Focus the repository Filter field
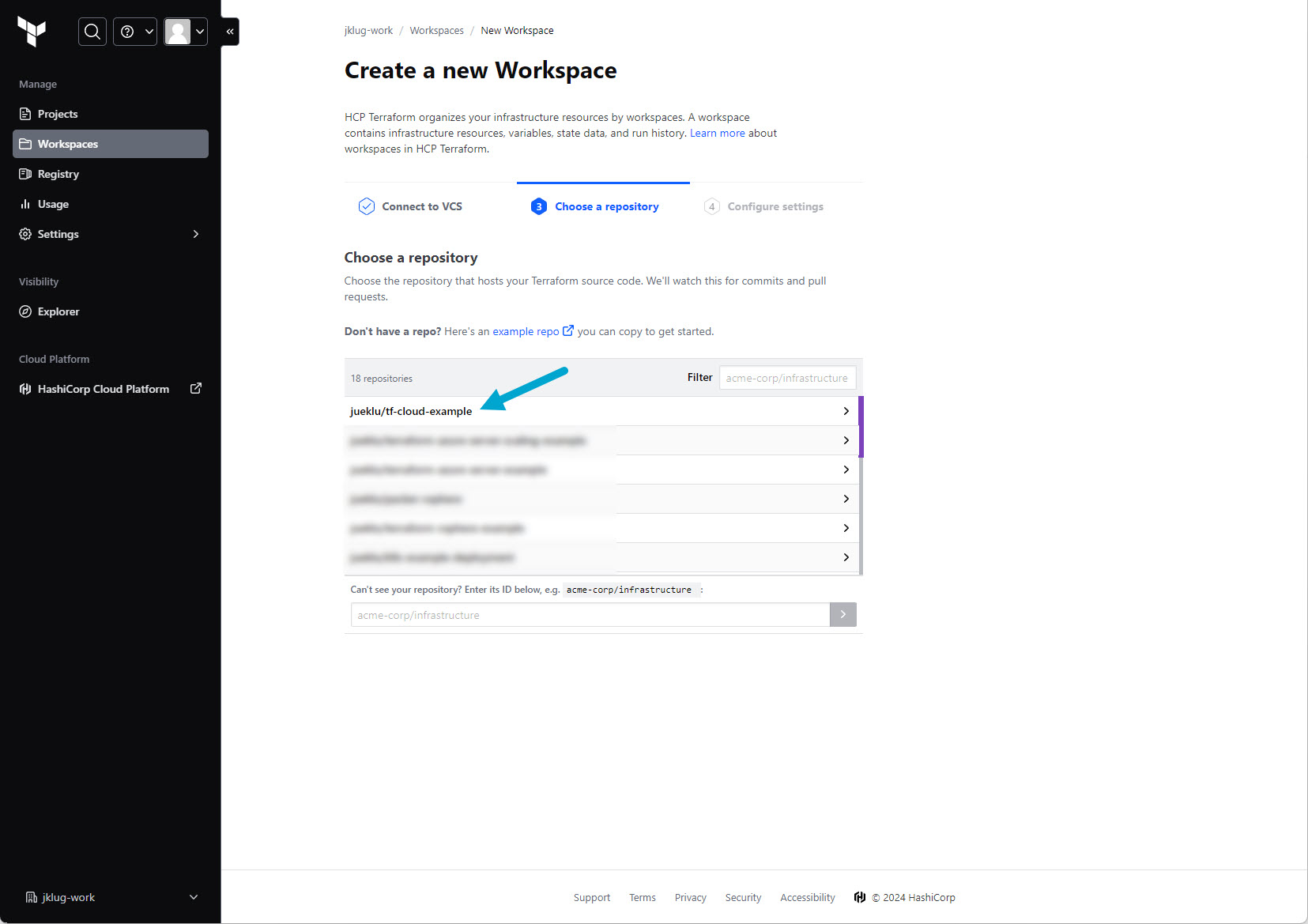Screen dimensions: 1308x924 pos(786,378)
